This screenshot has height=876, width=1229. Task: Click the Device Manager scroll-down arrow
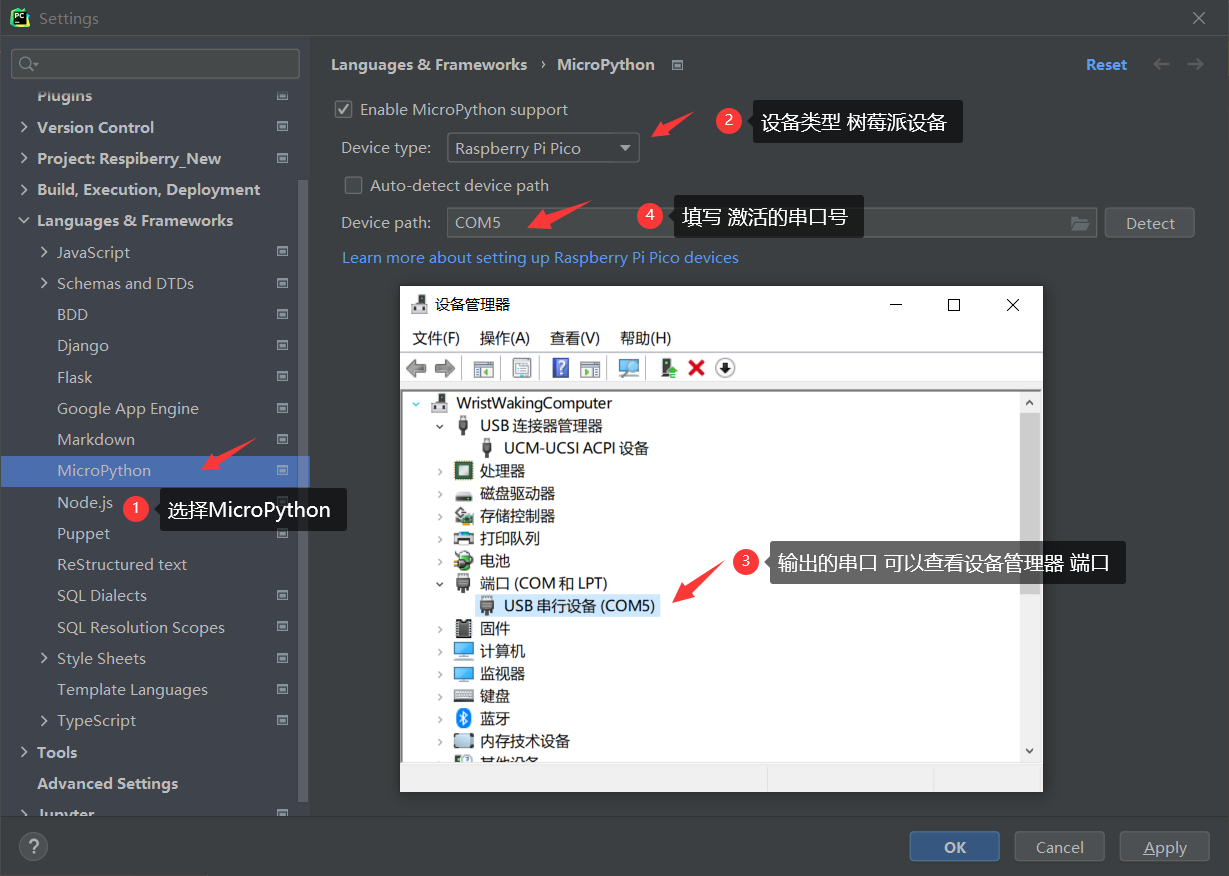(x=1030, y=750)
